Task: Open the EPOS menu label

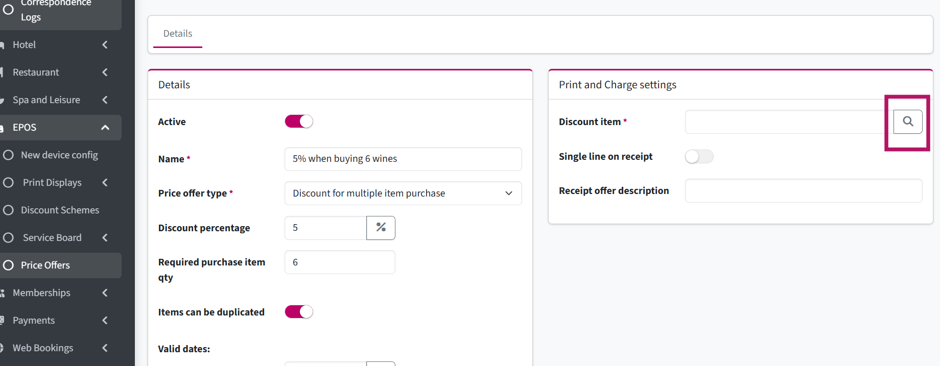Action: pyautogui.click(x=25, y=128)
